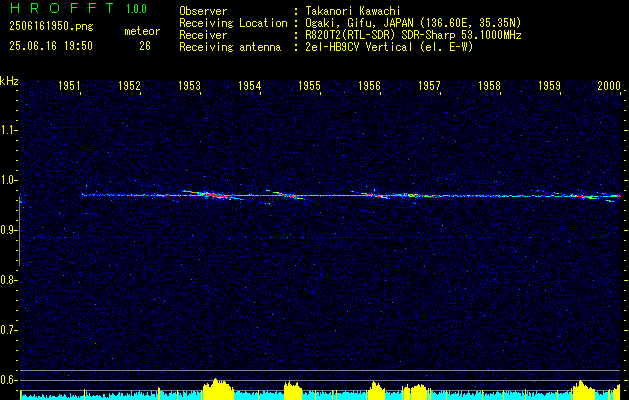Click the yellow signal-level peak below 1953
This screenshot has height=400, width=629.
218,388
